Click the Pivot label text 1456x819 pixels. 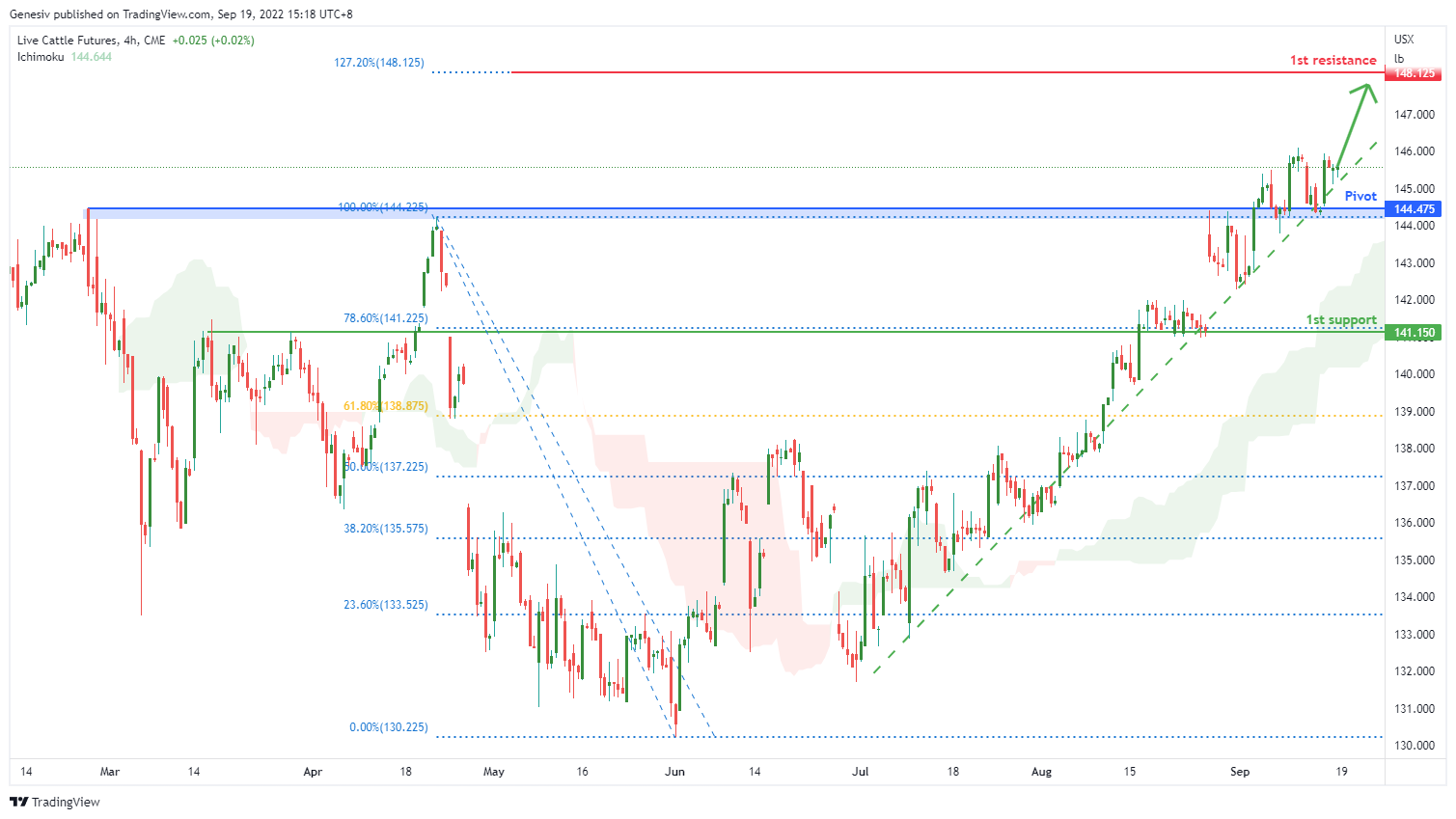1360,196
